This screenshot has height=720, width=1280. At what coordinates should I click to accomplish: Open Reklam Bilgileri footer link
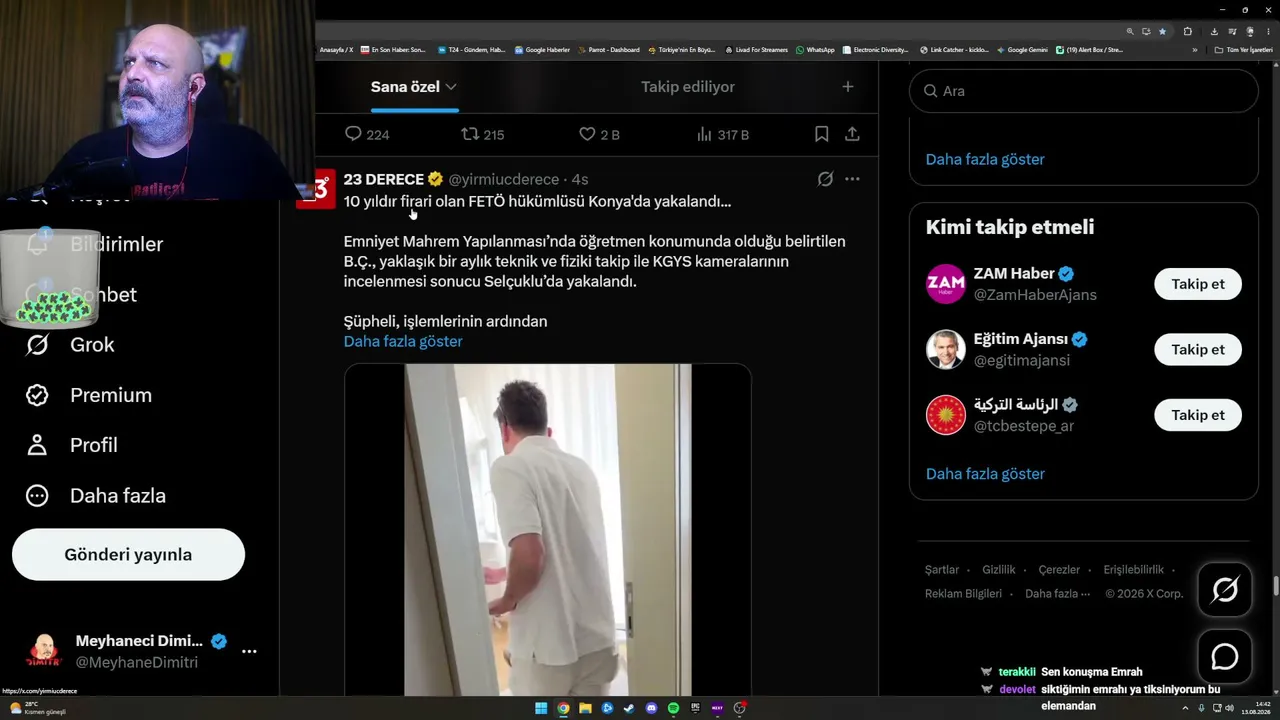(963, 594)
